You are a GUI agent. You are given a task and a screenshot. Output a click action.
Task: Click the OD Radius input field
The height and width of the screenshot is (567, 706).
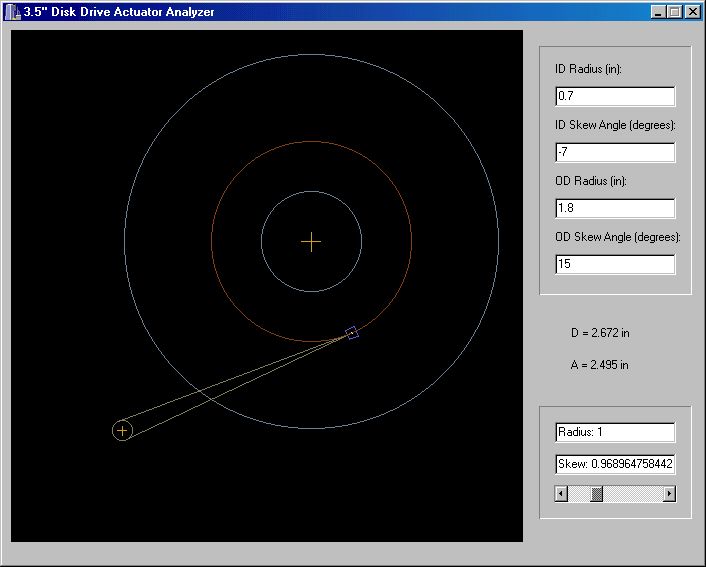[615, 208]
